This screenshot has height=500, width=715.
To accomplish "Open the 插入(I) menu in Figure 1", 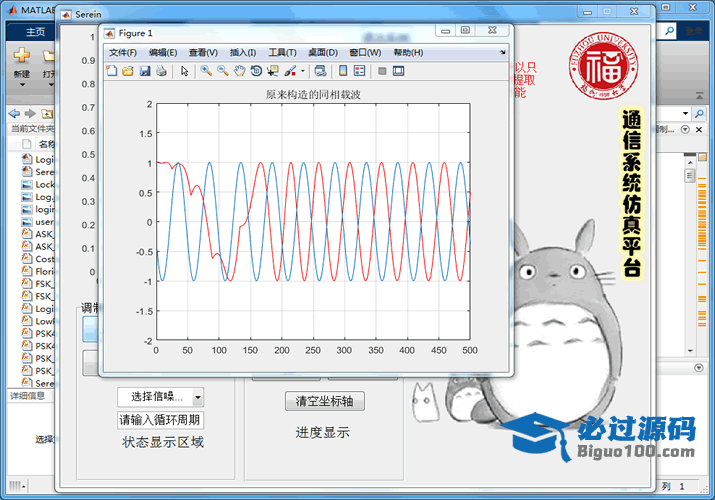I will 243,53.
